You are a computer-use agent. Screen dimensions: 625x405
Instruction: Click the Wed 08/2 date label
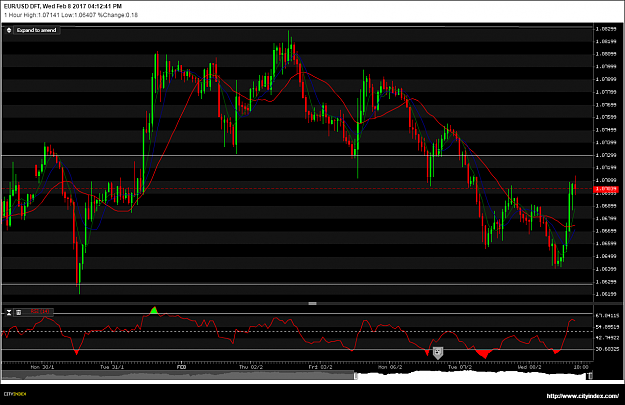coord(529,367)
